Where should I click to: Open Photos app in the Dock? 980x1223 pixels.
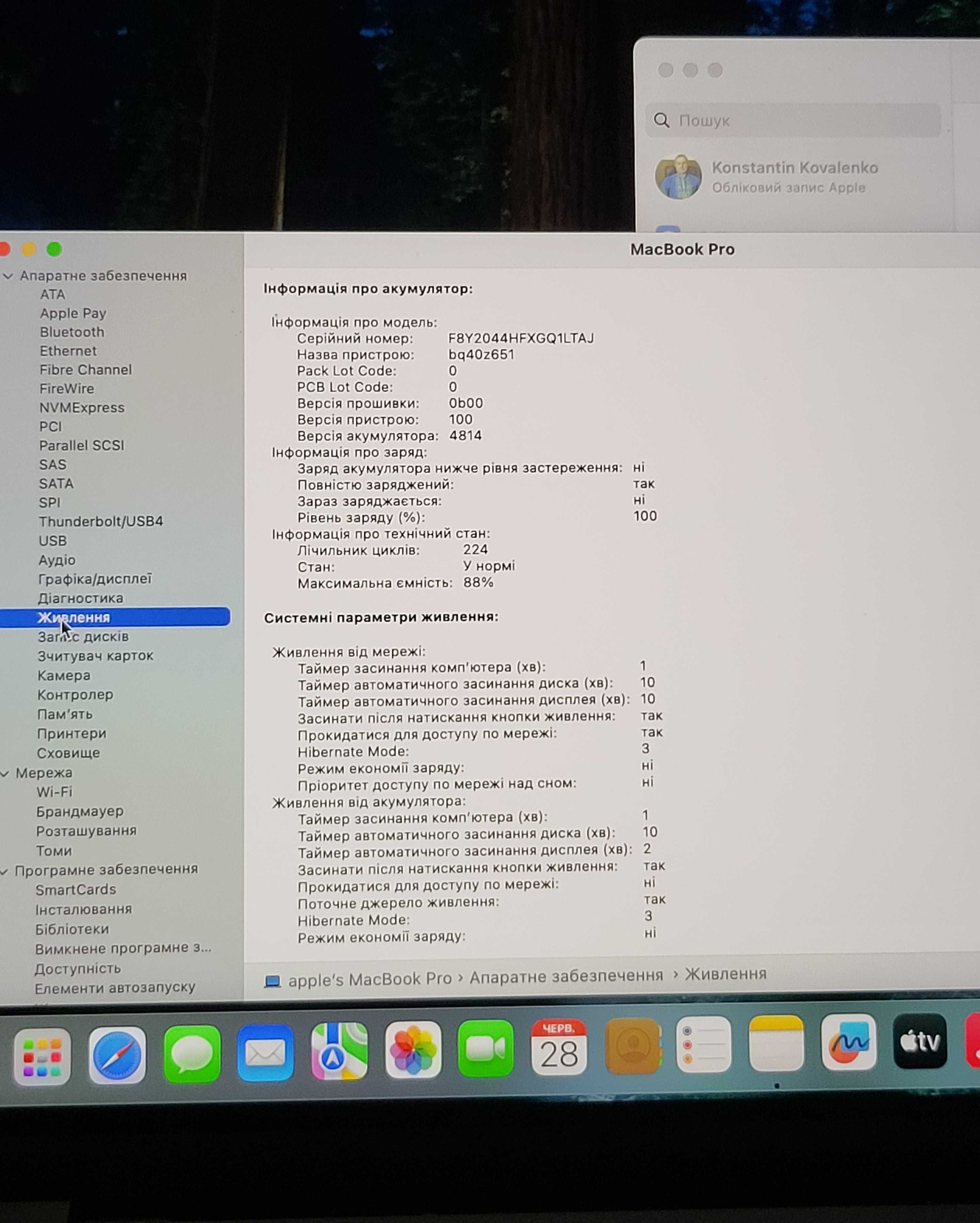coord(413,1050)
